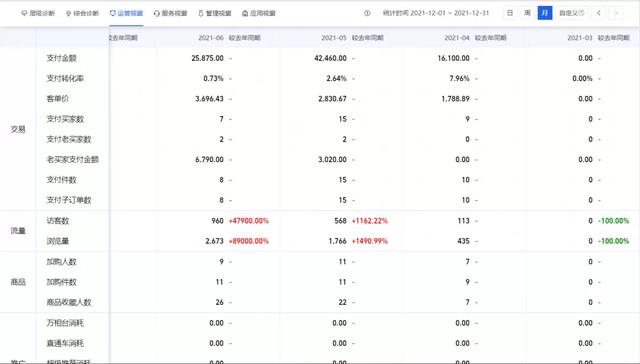The image size is (640, 364).
Task: Click the 直通车消耗 row label
Action: [x=65, y=343]
